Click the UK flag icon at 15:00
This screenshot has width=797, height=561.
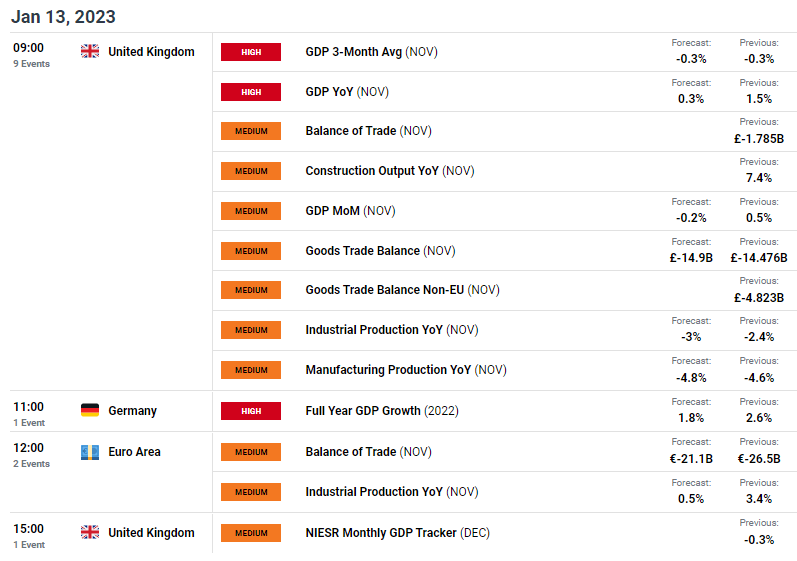point(90,532)
